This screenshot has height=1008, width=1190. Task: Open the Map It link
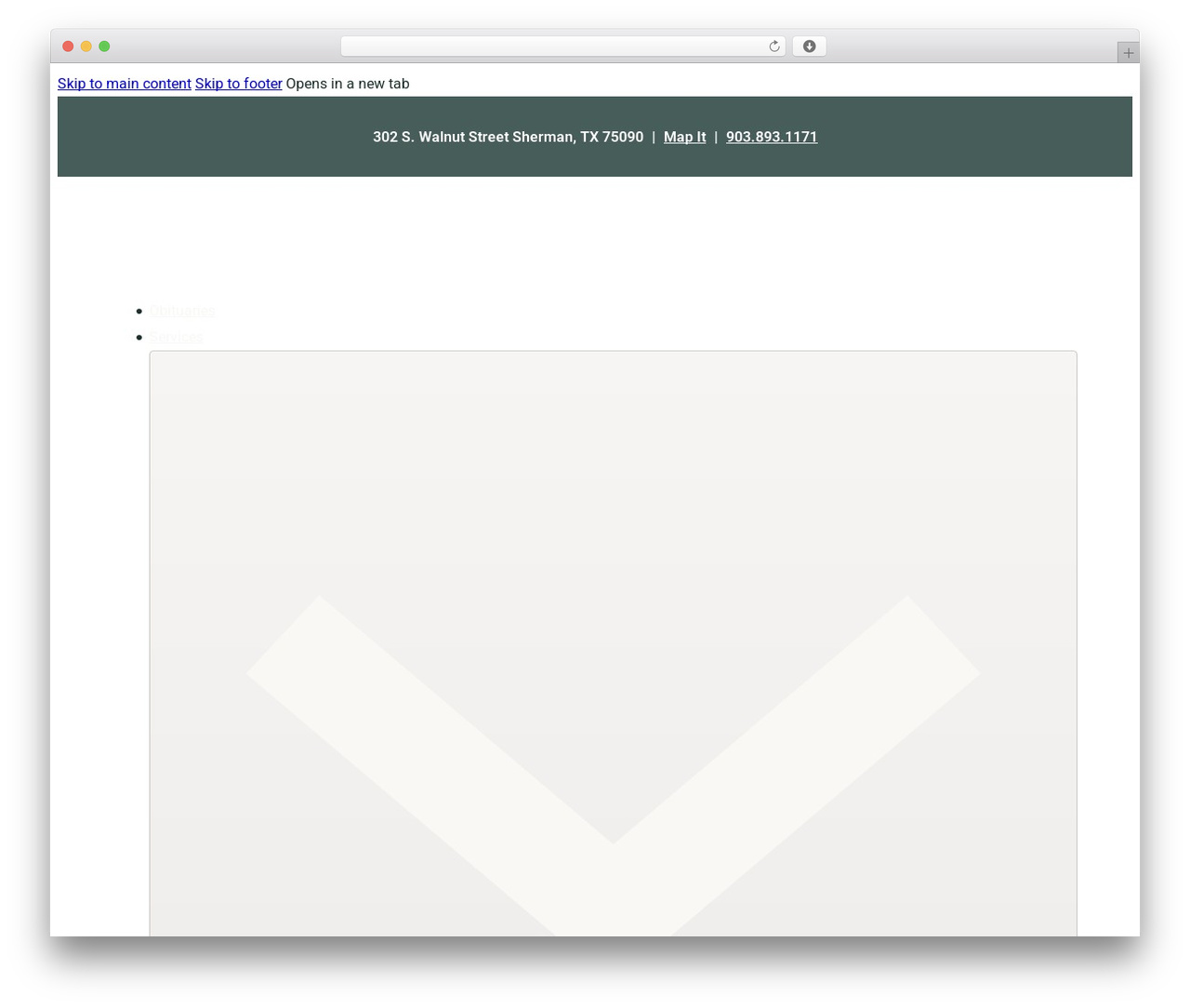click(684, 137)
